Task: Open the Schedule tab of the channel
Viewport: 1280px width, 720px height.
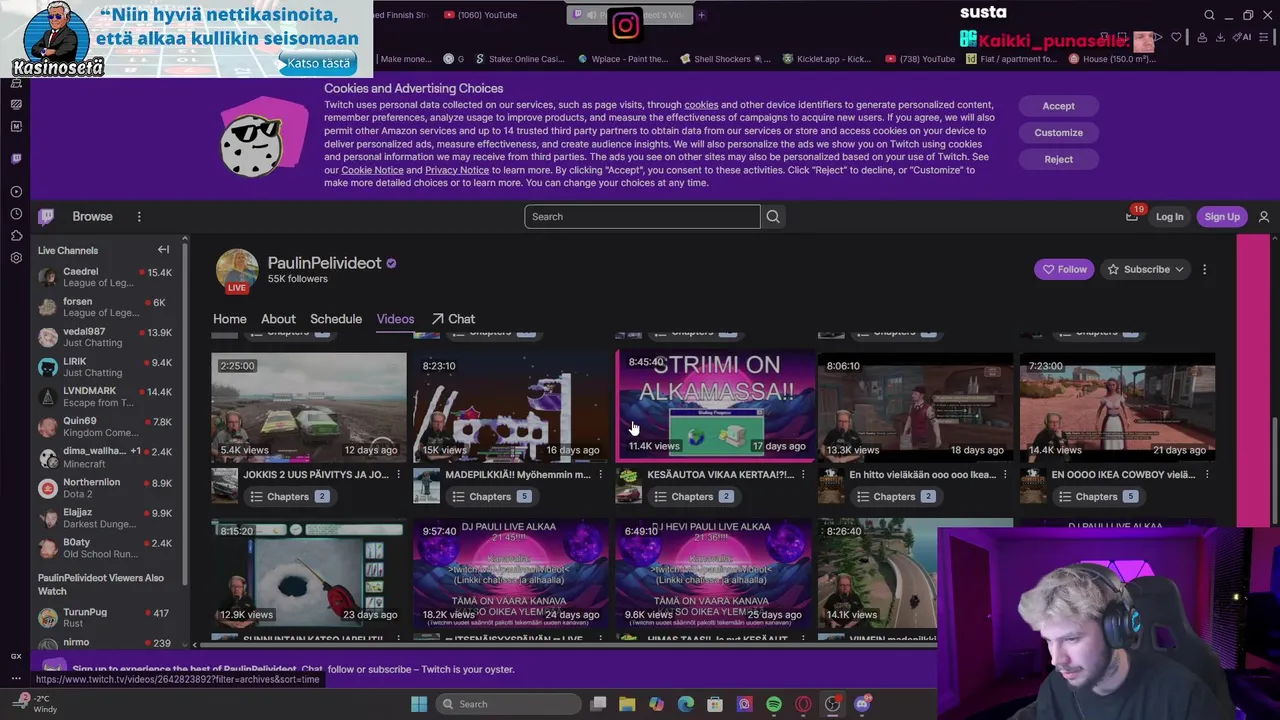Action: [336, 319]
